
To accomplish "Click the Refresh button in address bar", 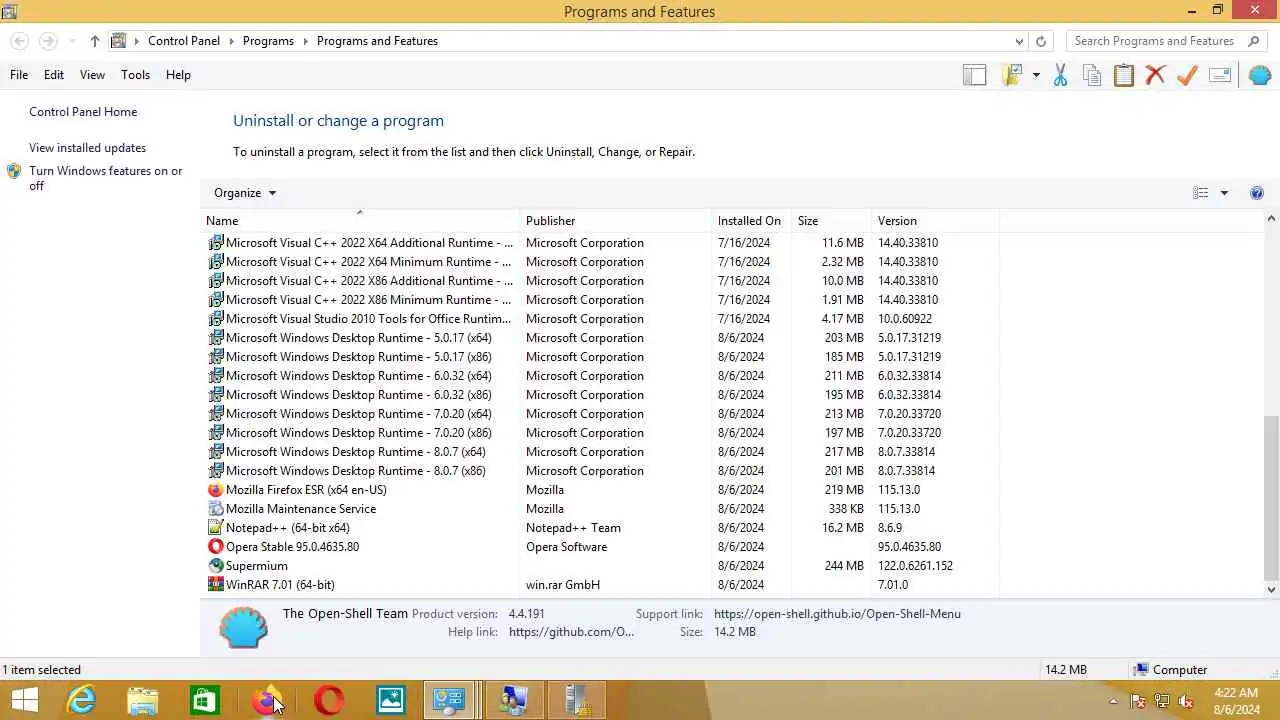I will tap(1041, 41).
